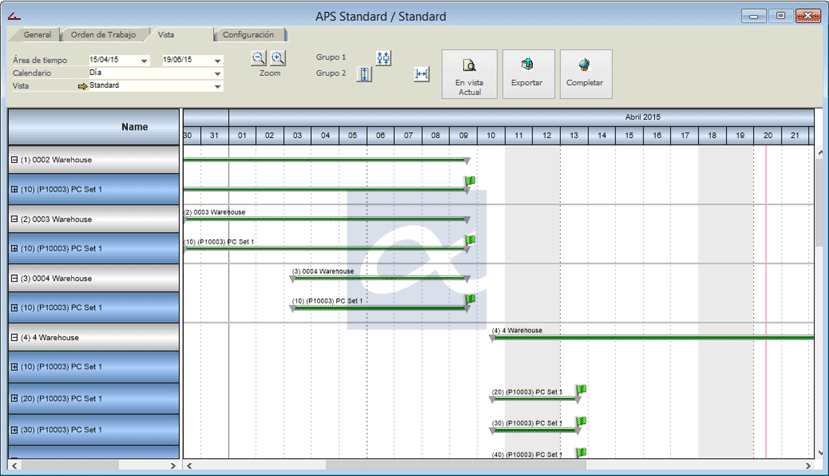Expand the (20) (P10003) PC Set 1 row
This screenshot has width=829, height=476.
[x=14, y=398]
